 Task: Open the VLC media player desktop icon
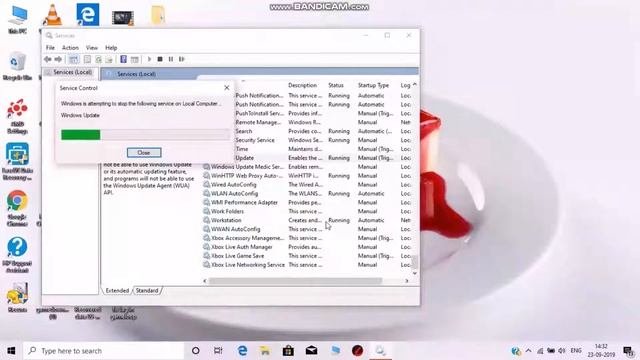[52, 15]
